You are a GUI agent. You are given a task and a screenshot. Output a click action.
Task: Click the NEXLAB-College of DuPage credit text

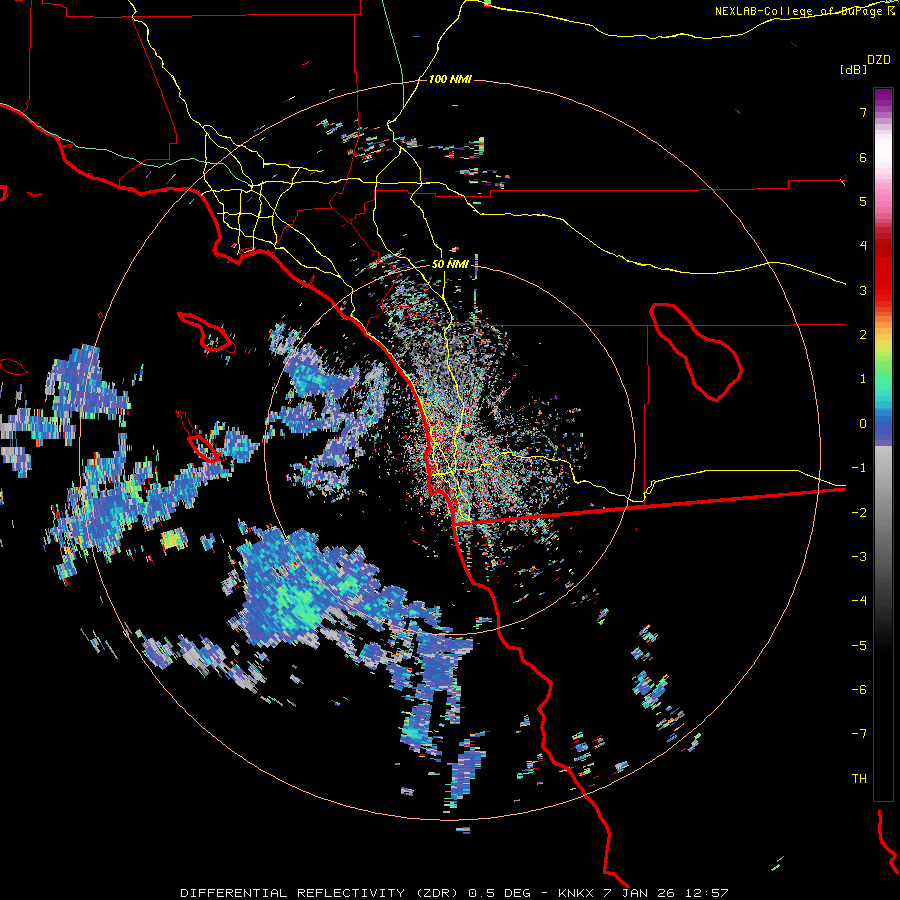[805, 11]
